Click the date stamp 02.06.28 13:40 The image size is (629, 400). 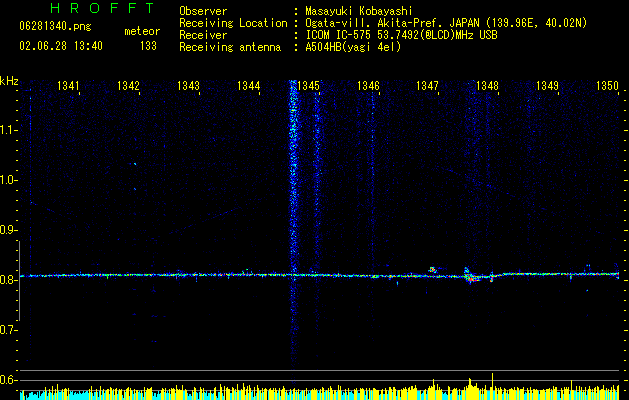click(61, 46)
